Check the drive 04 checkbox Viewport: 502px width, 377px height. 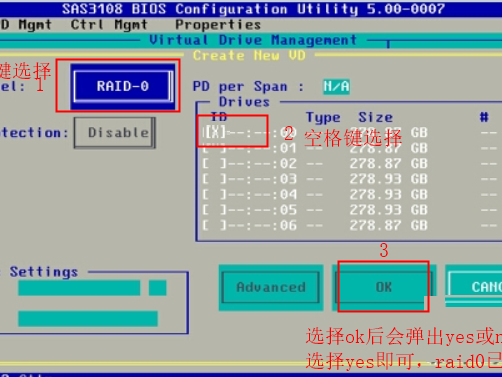pos(214,194)
